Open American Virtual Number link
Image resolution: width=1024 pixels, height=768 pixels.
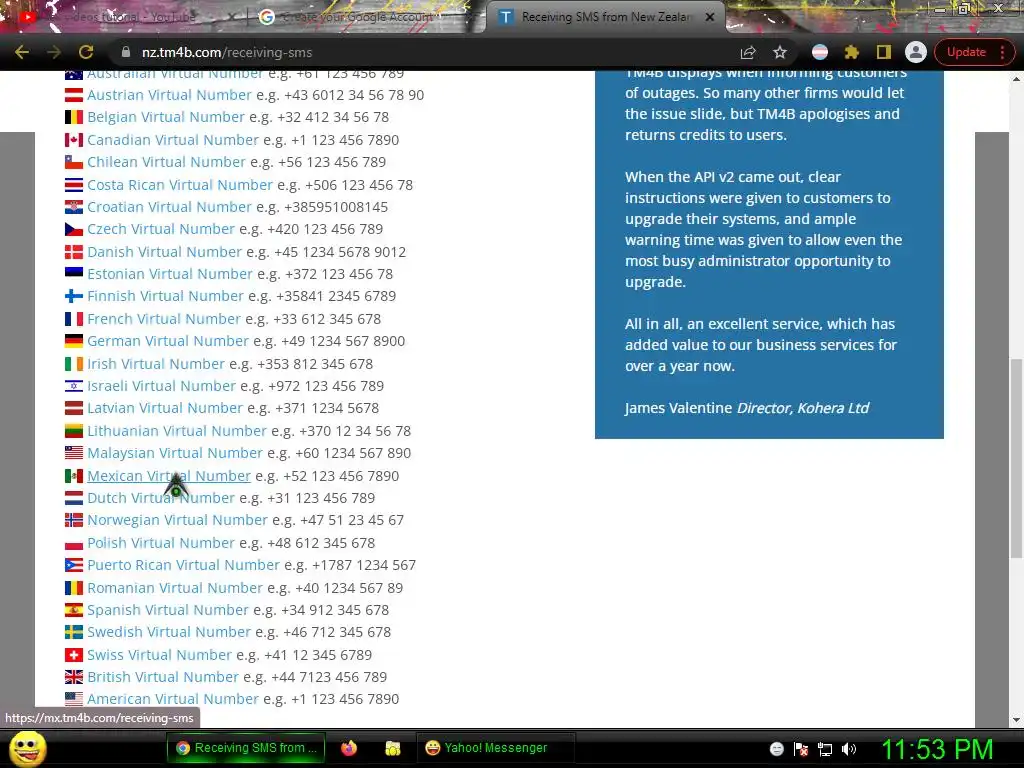click(x=173, y=699)
